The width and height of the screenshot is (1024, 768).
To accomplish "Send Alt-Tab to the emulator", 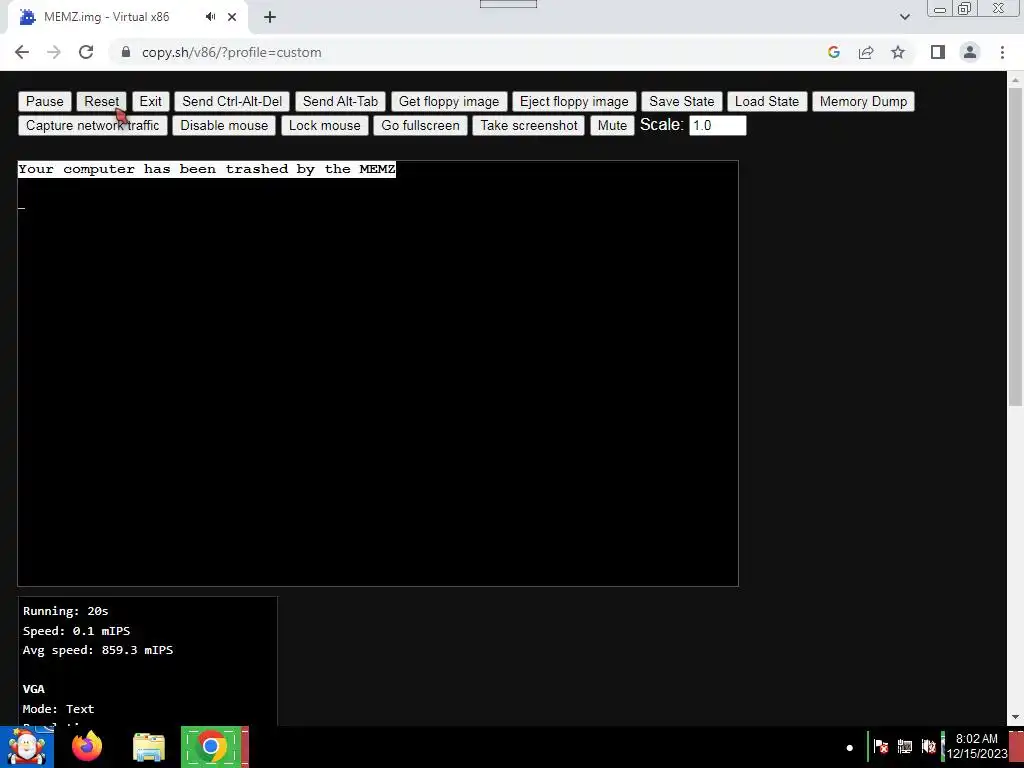I will point(340,101).
